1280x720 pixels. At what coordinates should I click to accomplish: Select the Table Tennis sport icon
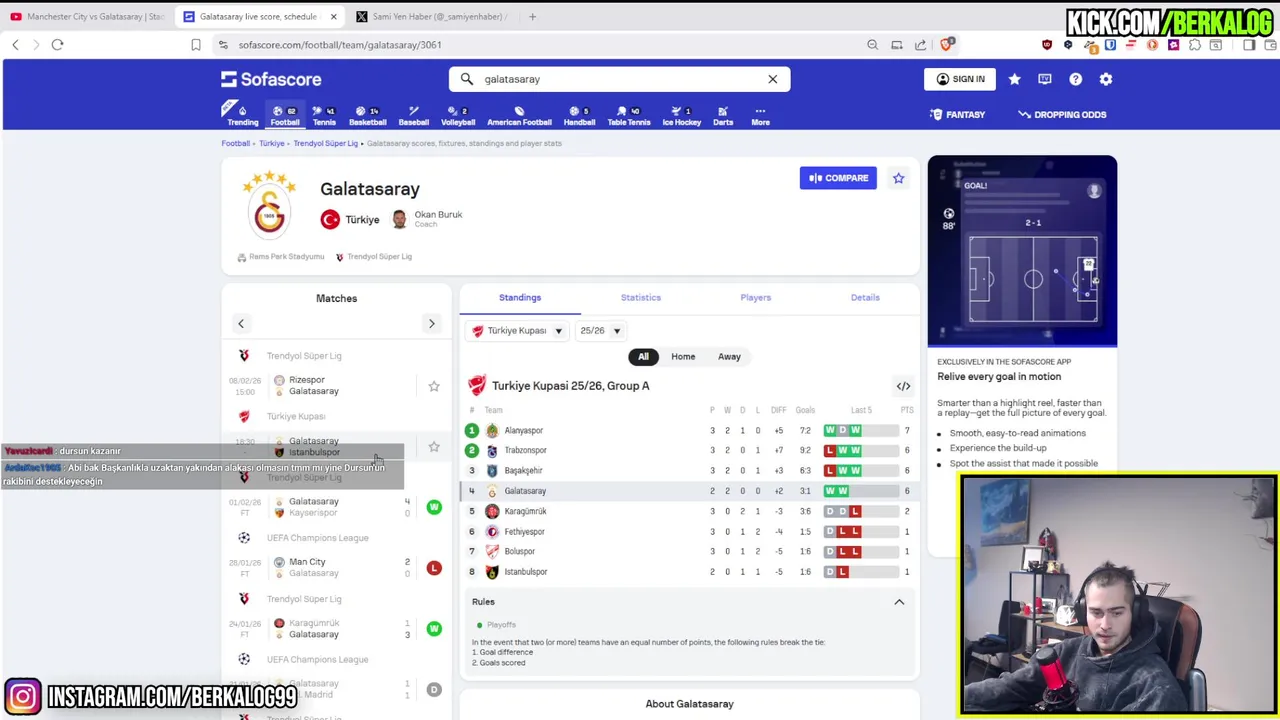pyautogui.click(x=629, y=115)
